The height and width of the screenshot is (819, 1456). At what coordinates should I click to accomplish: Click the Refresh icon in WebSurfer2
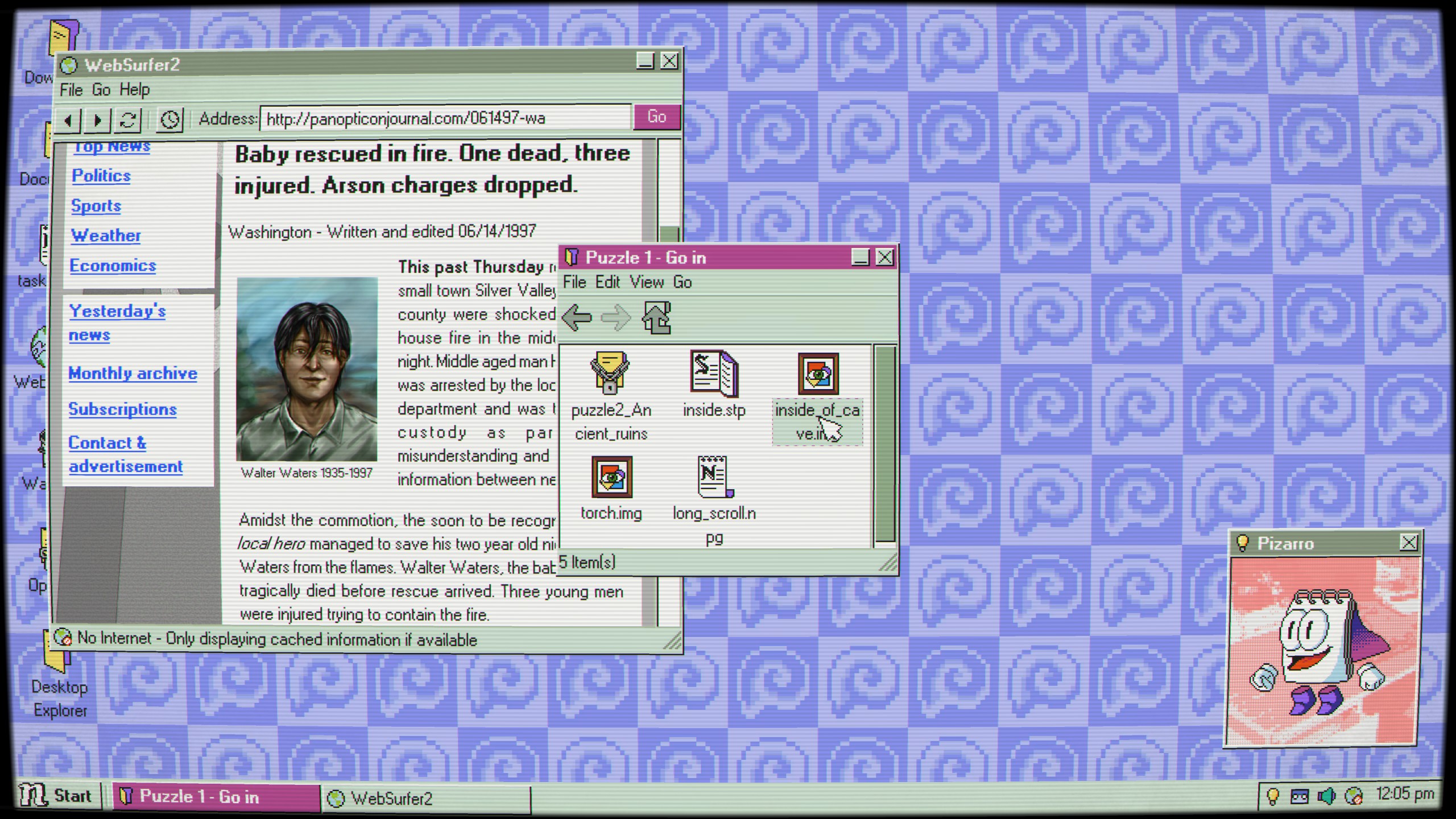coord(127,119)
